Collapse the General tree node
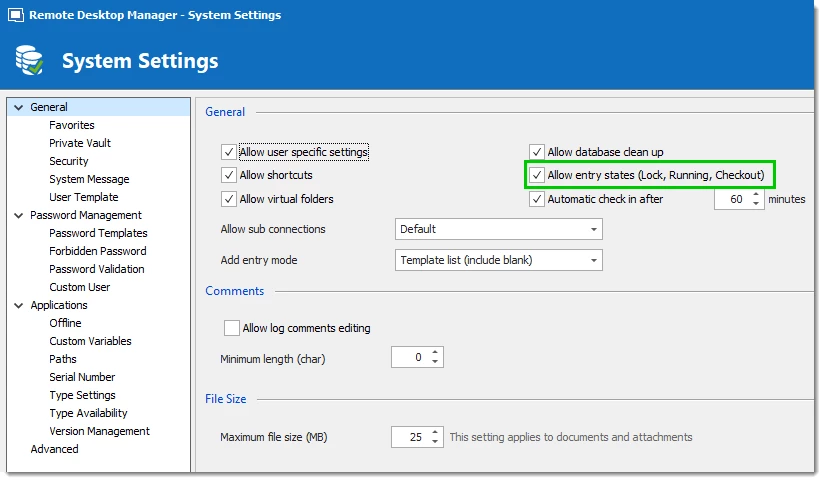Viewport: 824px width, 482px height. point(19,107)
